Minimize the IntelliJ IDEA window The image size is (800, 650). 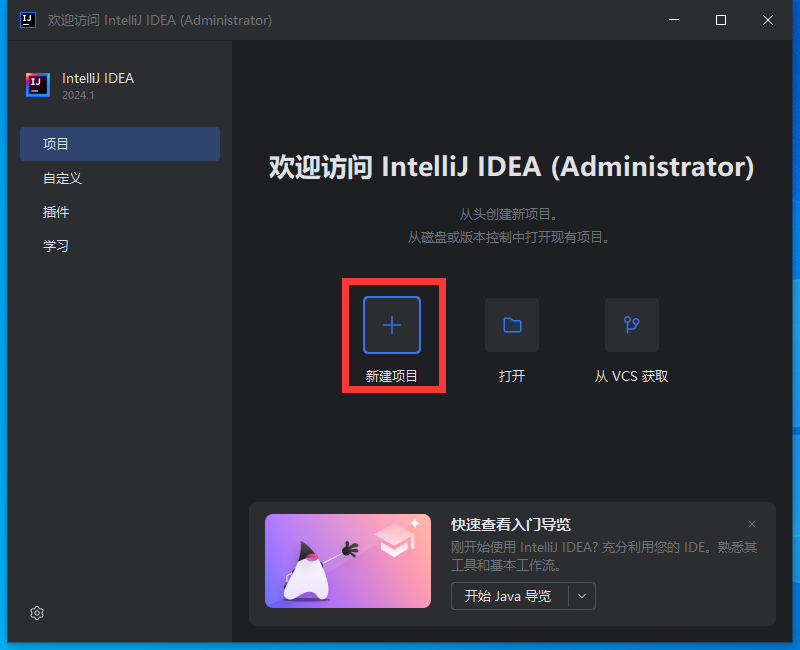click(674, 20)
